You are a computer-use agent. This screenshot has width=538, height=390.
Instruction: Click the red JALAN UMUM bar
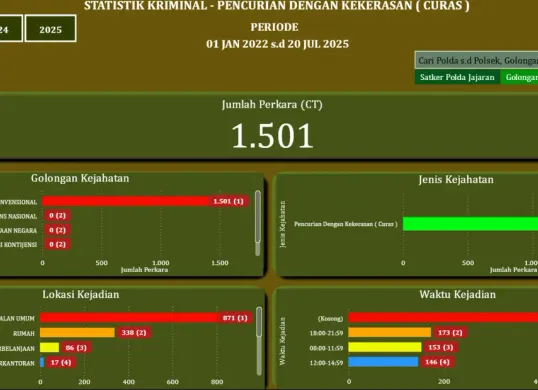click(129, 318)
